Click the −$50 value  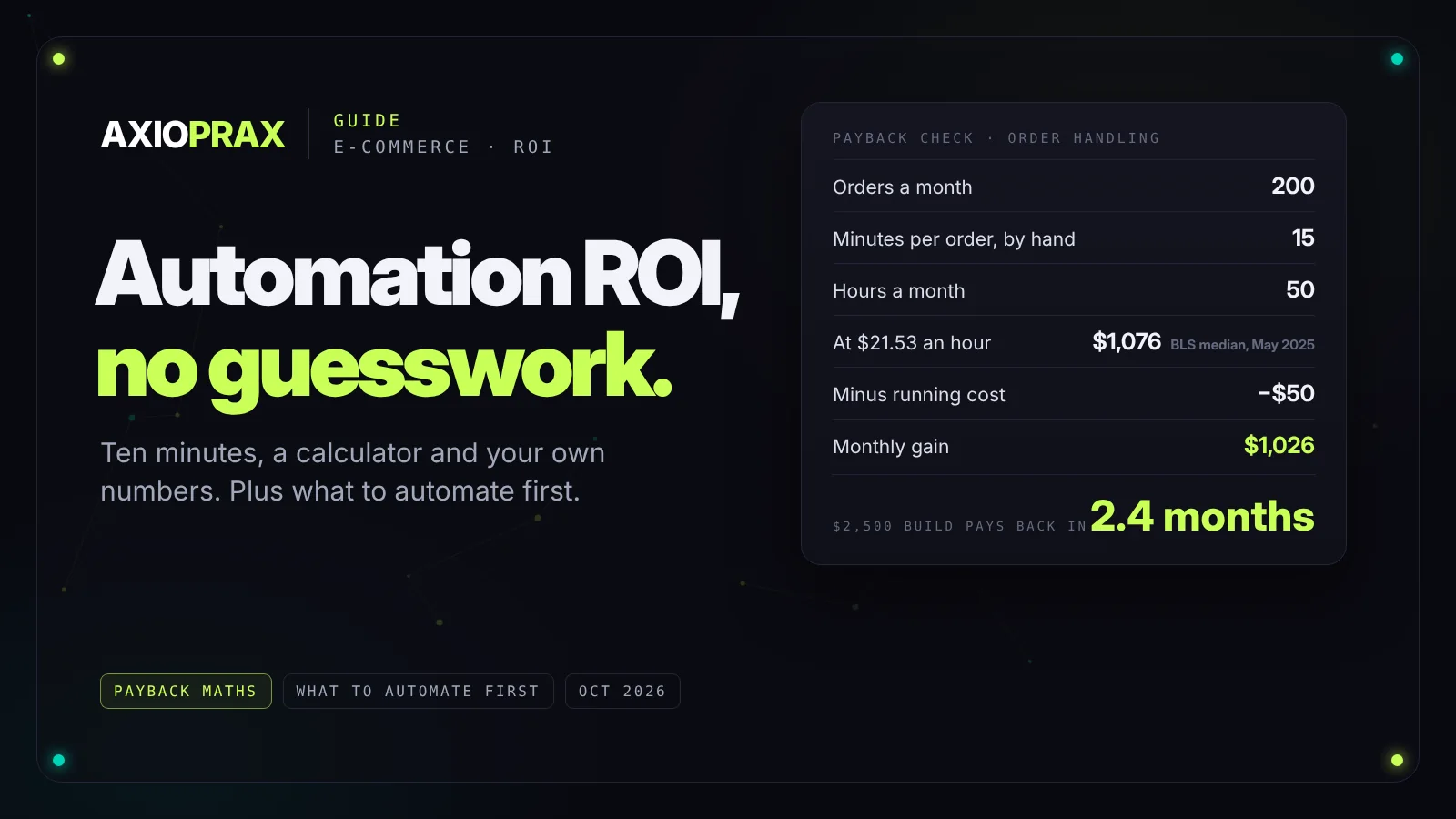1286,393
